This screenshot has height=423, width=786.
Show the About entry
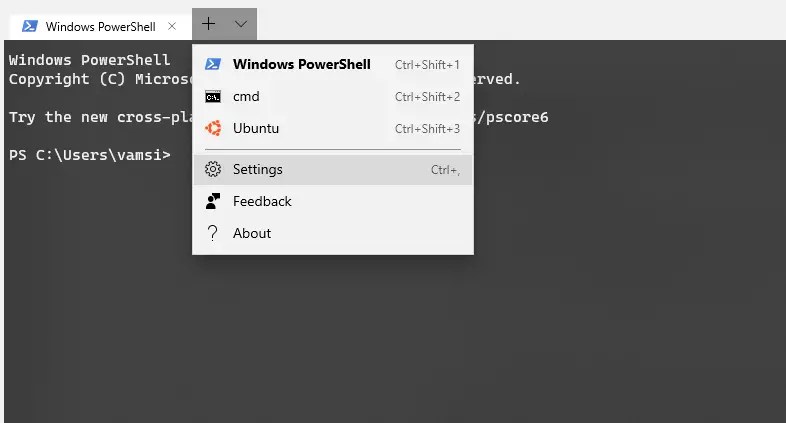click(x=252, y=233)
